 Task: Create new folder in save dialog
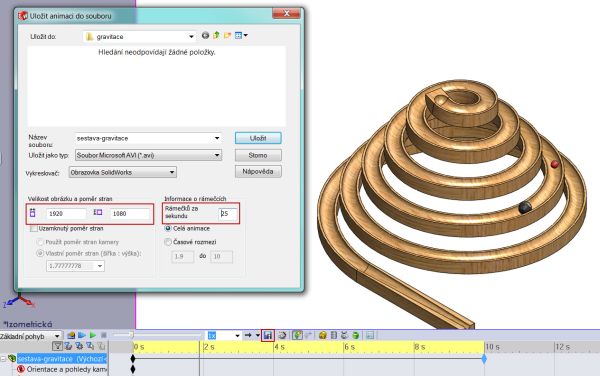click(x=227, y=35)
